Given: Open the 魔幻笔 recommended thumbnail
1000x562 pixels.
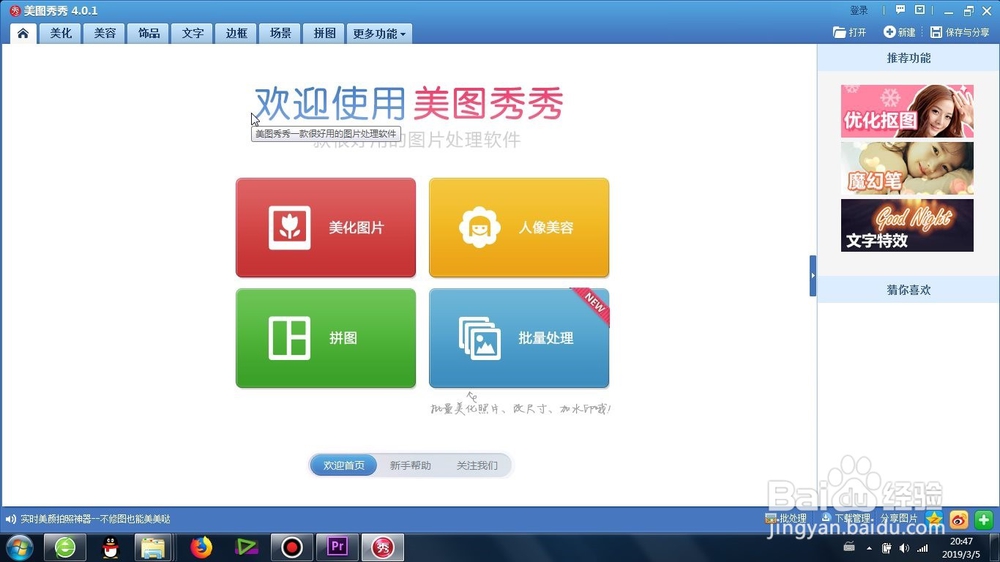Looking at the screenshot, I should pos(907,168).
